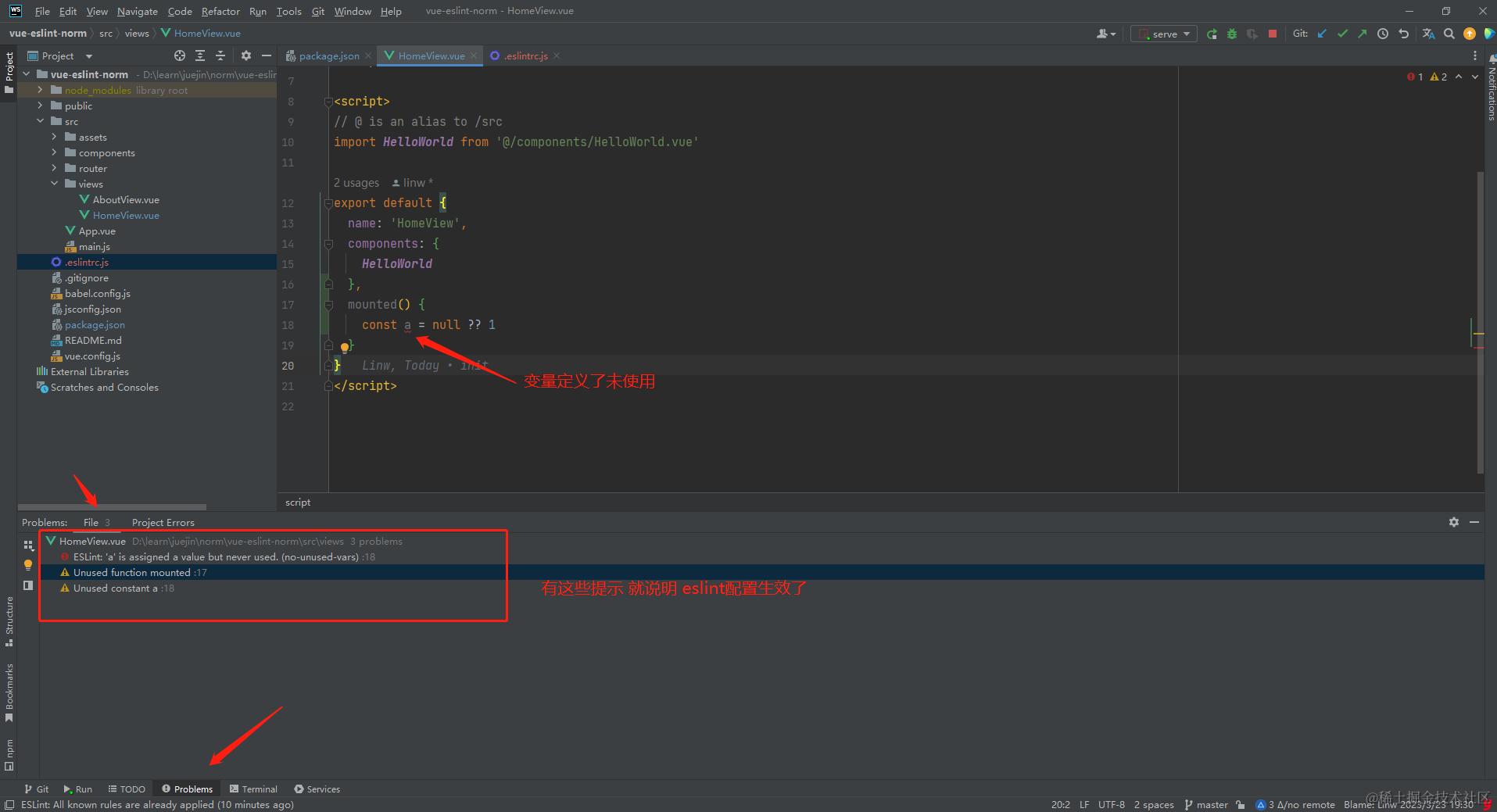
Task: Open Search Everywhere magnifier
Action: click(1449, 34)
